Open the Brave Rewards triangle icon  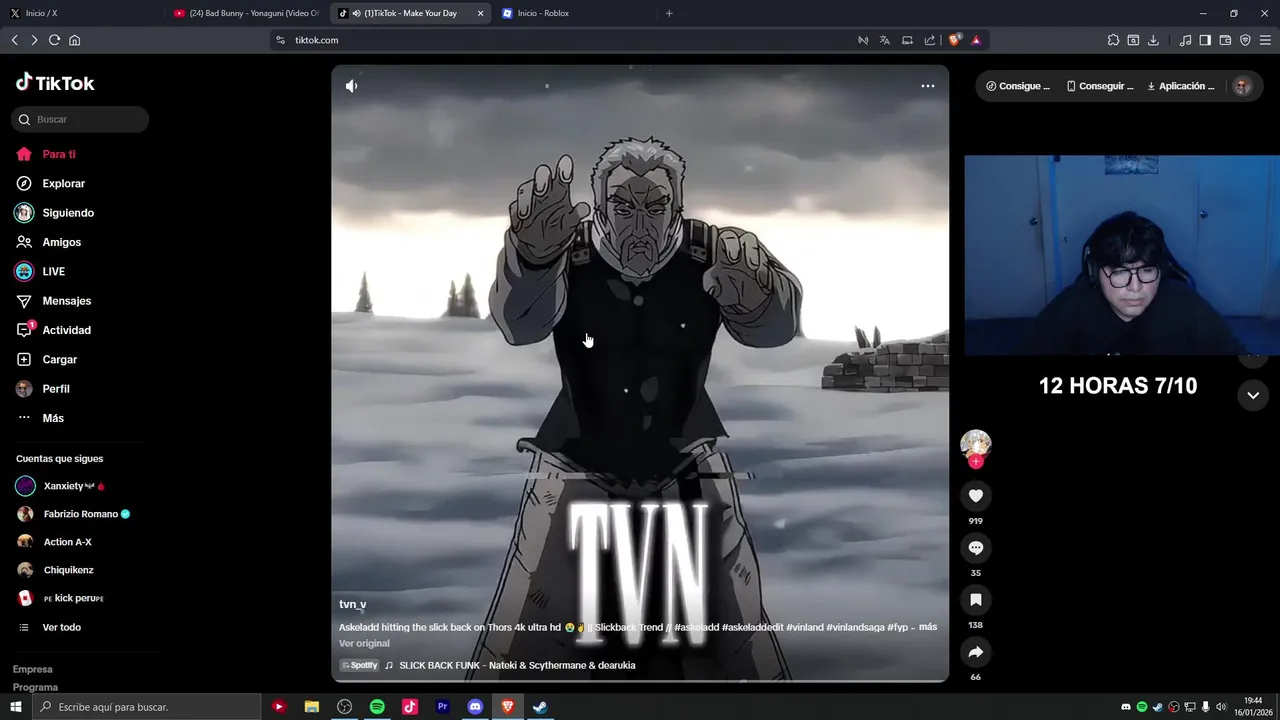tap(976, 40)
